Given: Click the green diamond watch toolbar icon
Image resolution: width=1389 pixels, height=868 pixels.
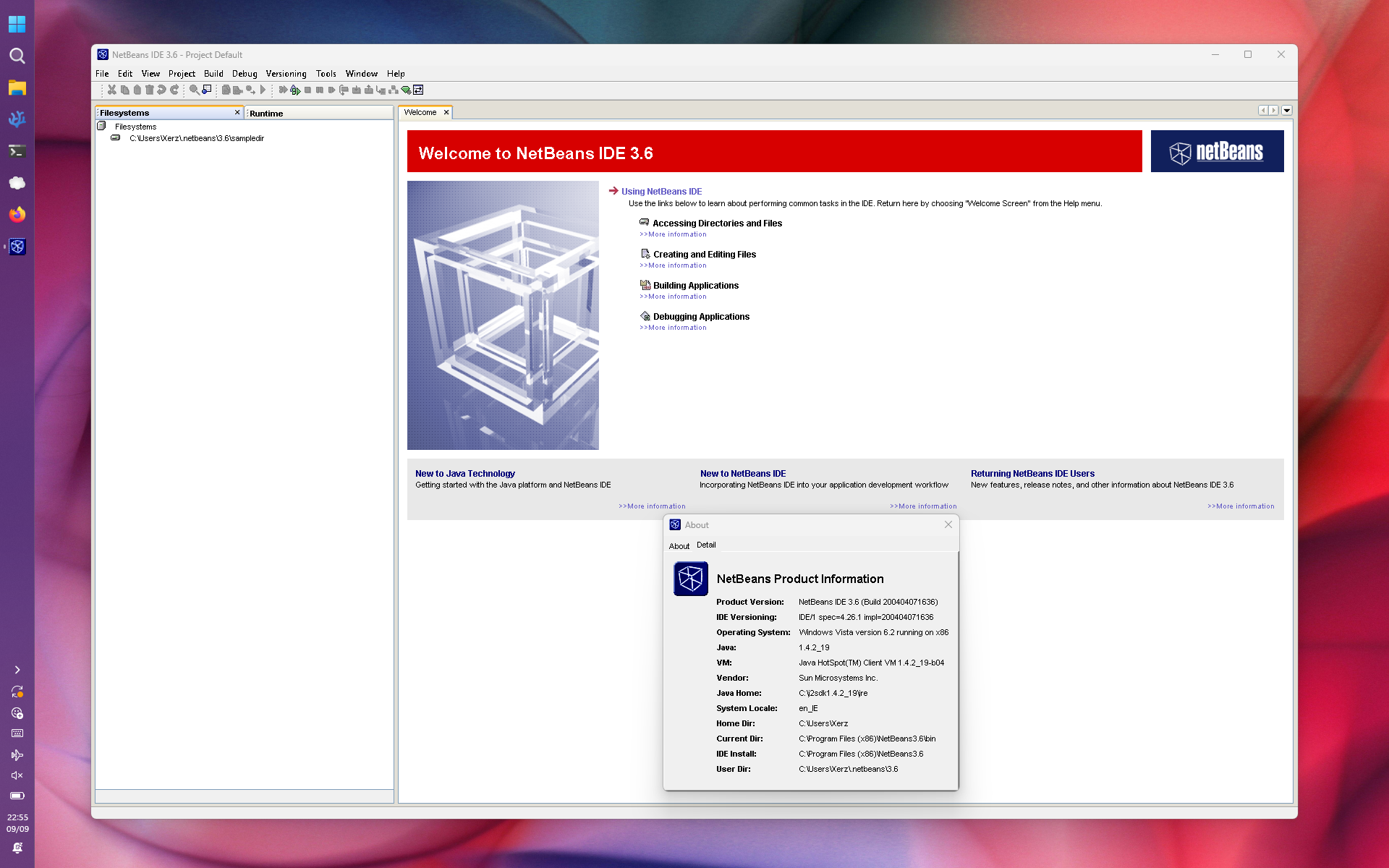Looking at the screenshot, I should click(x=407, y=90).
